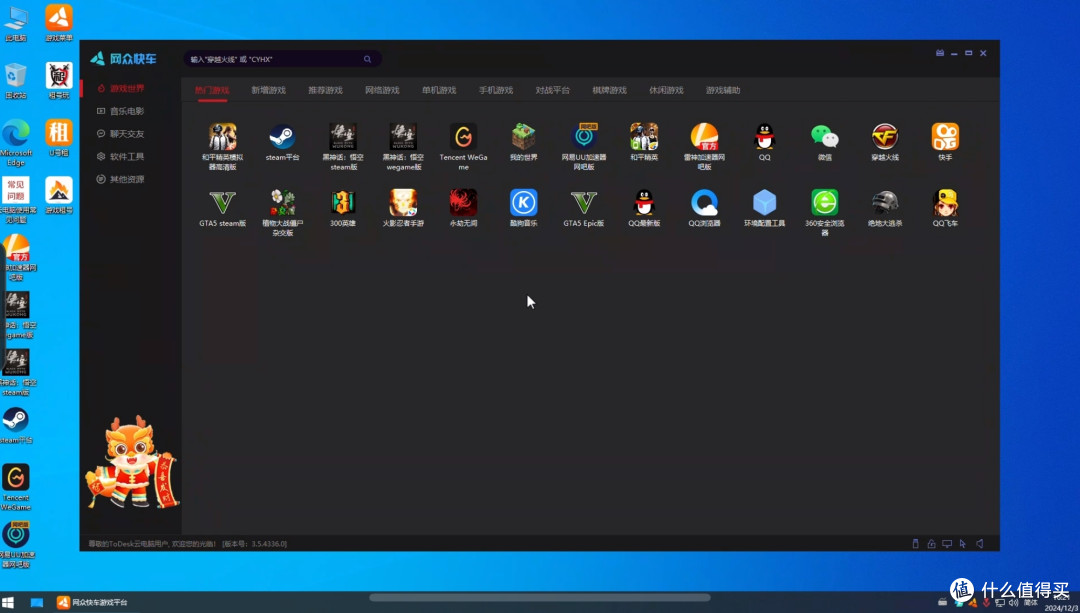
Task: Open 网易UU加速器网吧版 in the game grid
Action: click(584, 137)
